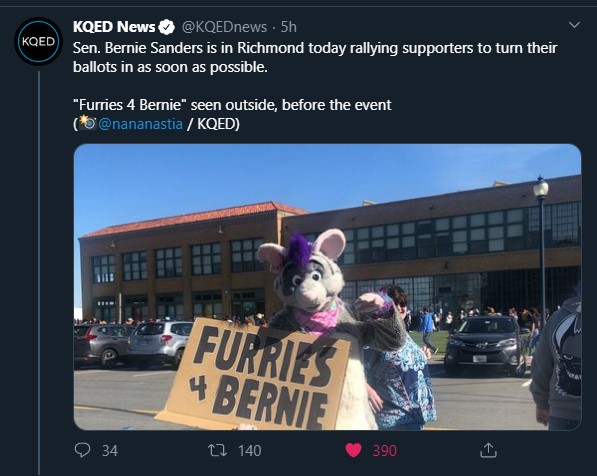This screenshot has width=597, height=476.
Task: Open the share upload icon
Action: tap(488, 450)
